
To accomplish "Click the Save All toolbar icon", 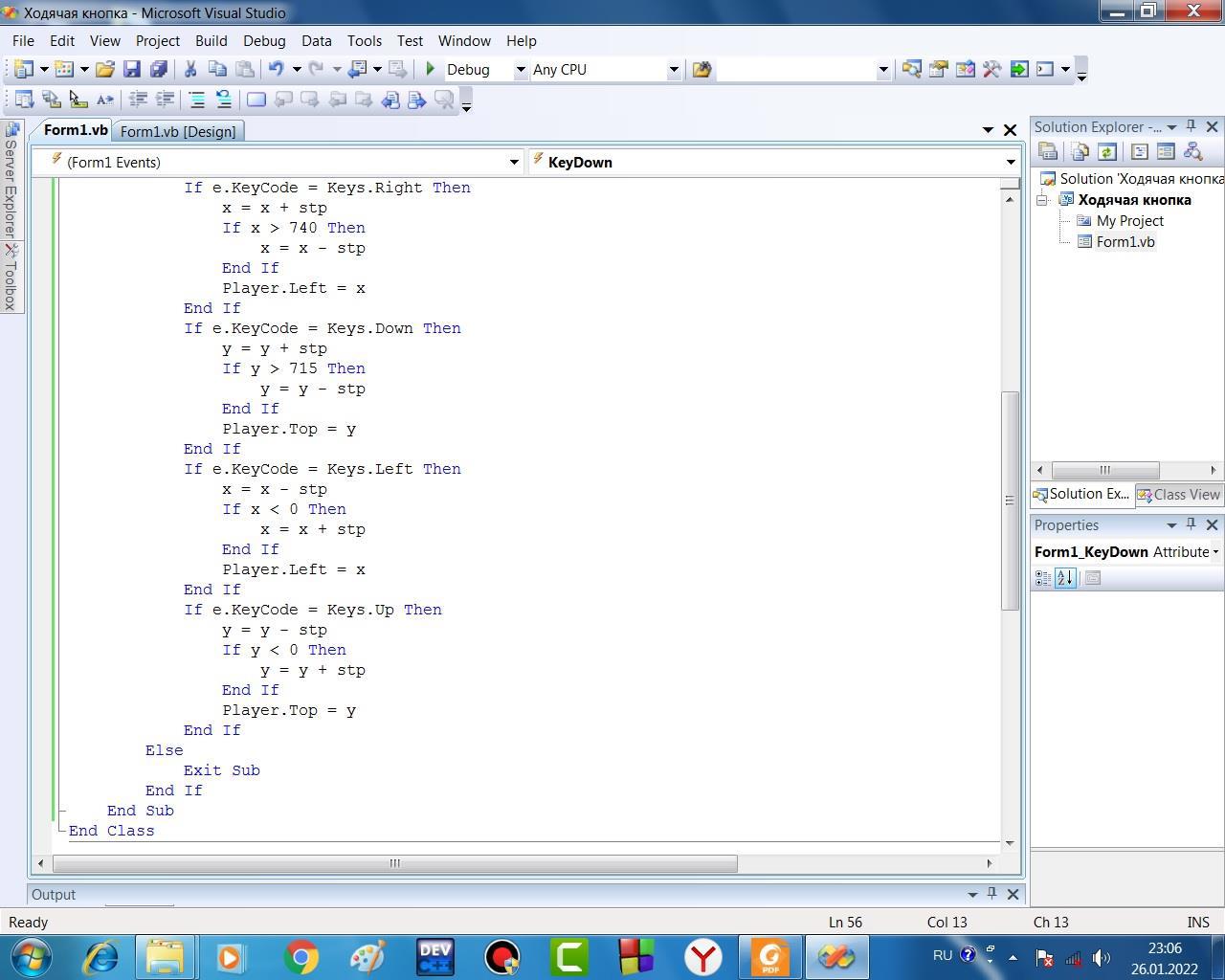I will point(159,69).
